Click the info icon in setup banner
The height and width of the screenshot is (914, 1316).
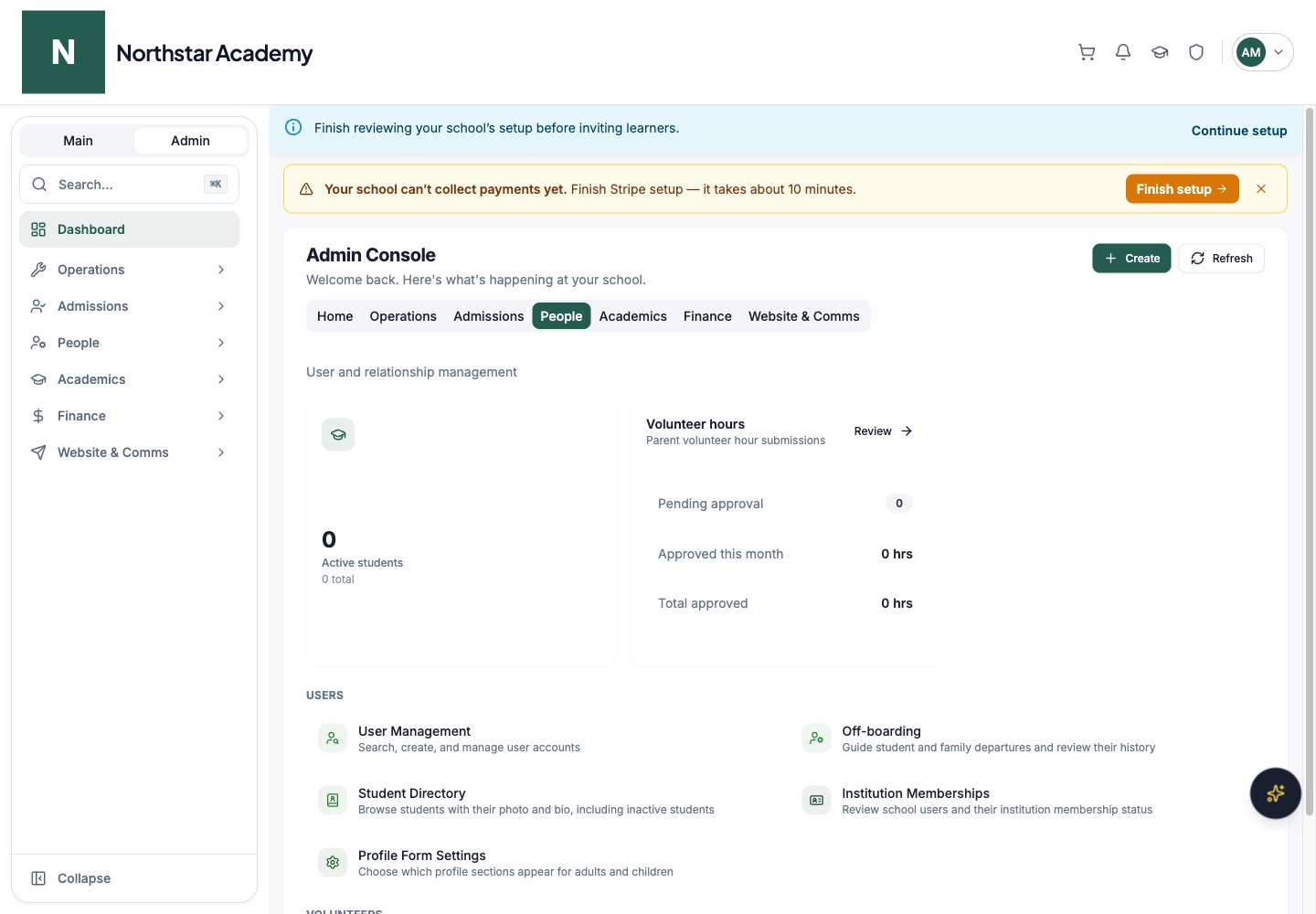tap(293, 128)
